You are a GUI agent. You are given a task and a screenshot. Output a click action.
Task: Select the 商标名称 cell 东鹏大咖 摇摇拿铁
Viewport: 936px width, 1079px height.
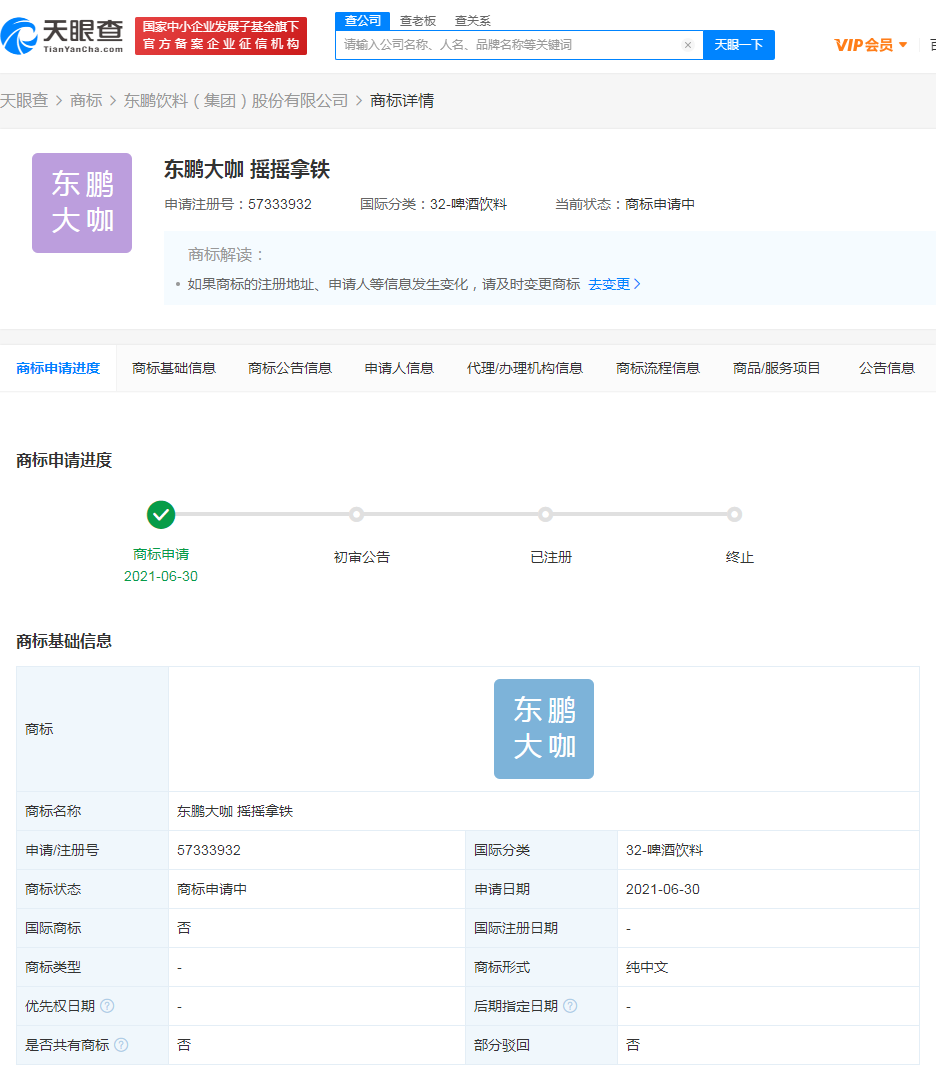coord(235,811)
